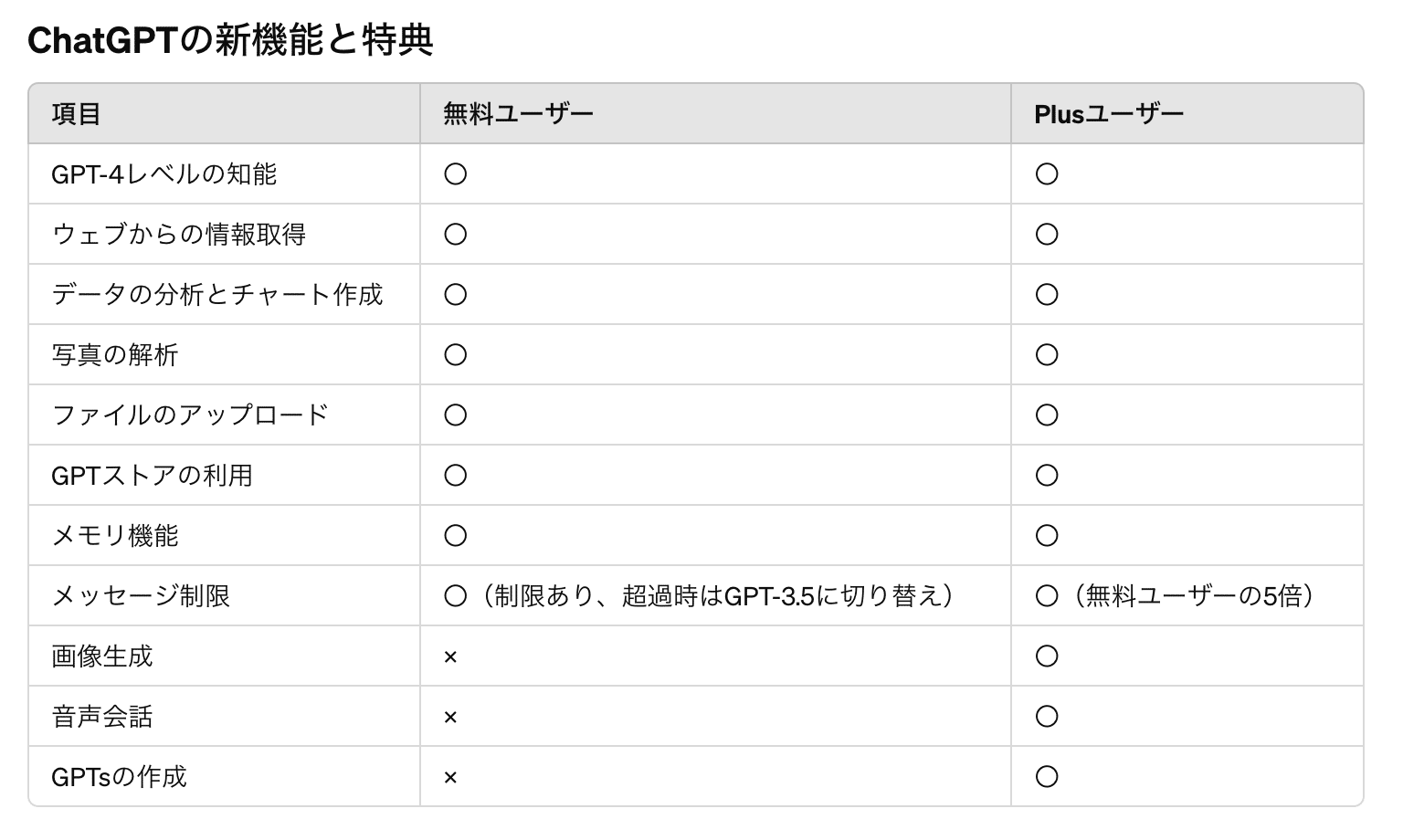Click the Plus user circle for GPTsの作成

pyautogui.click(x=1047, y=777)
